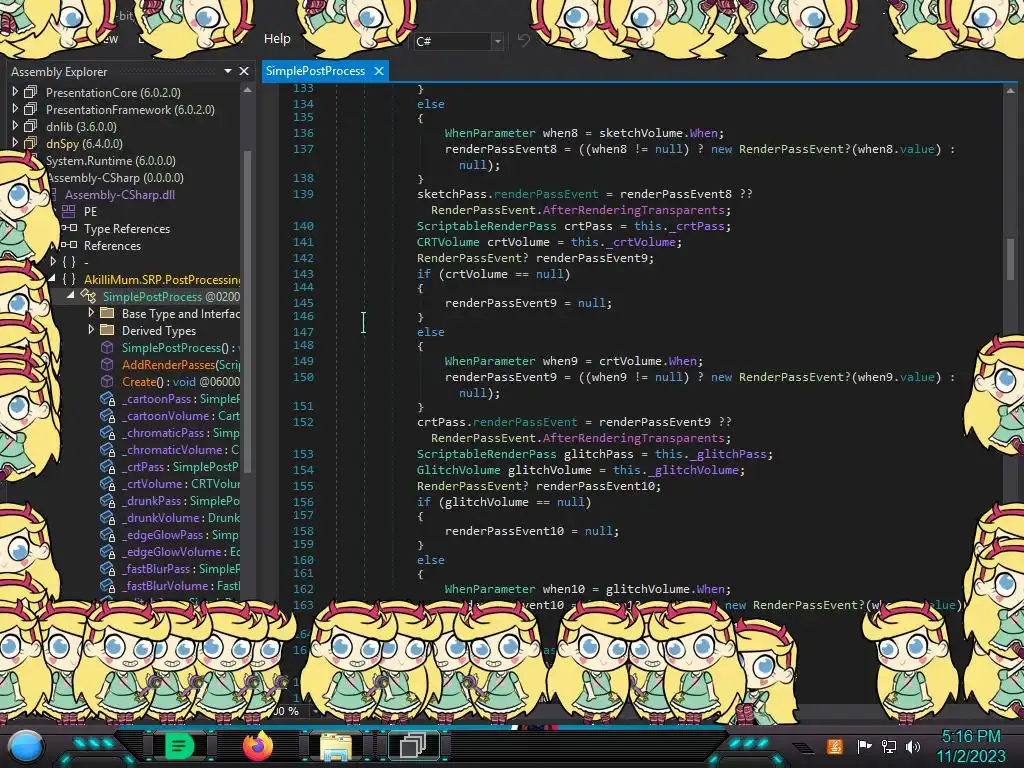Click the Derived Types folder icon
1024x768 pixels.
pyautogui.click(x=107, y=330)
